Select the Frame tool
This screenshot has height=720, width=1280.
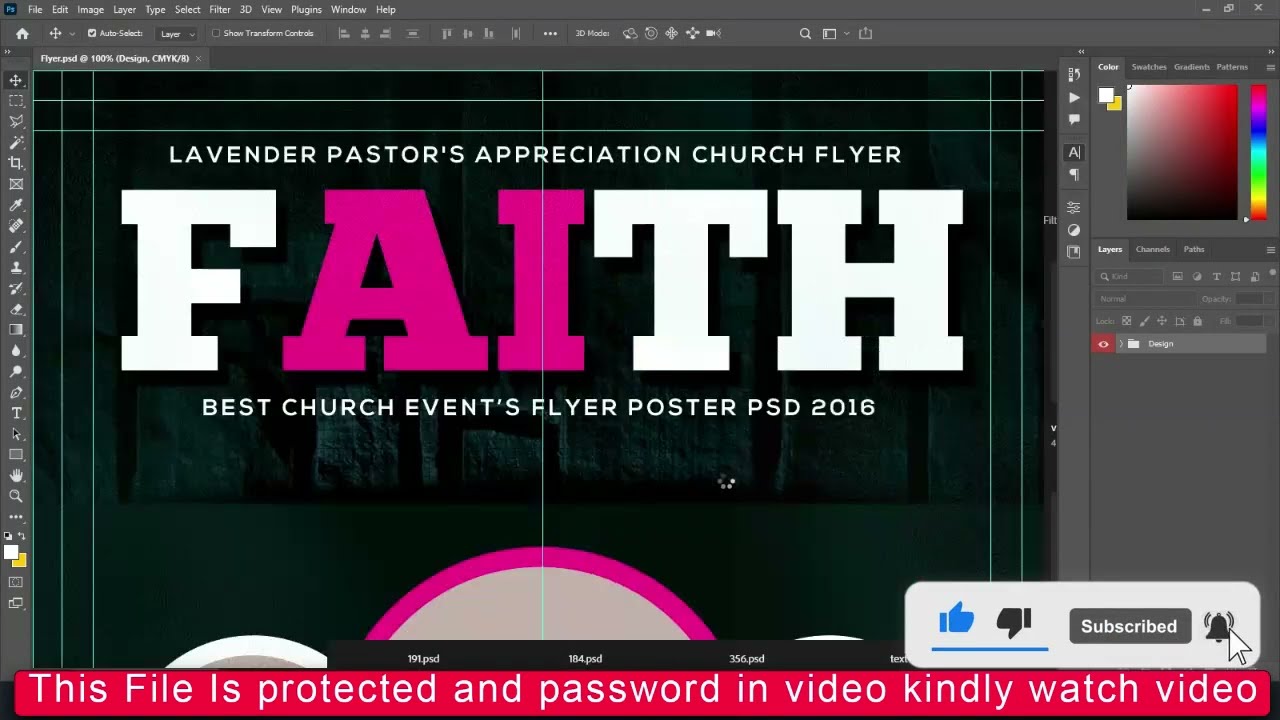(x=16, y=184)
